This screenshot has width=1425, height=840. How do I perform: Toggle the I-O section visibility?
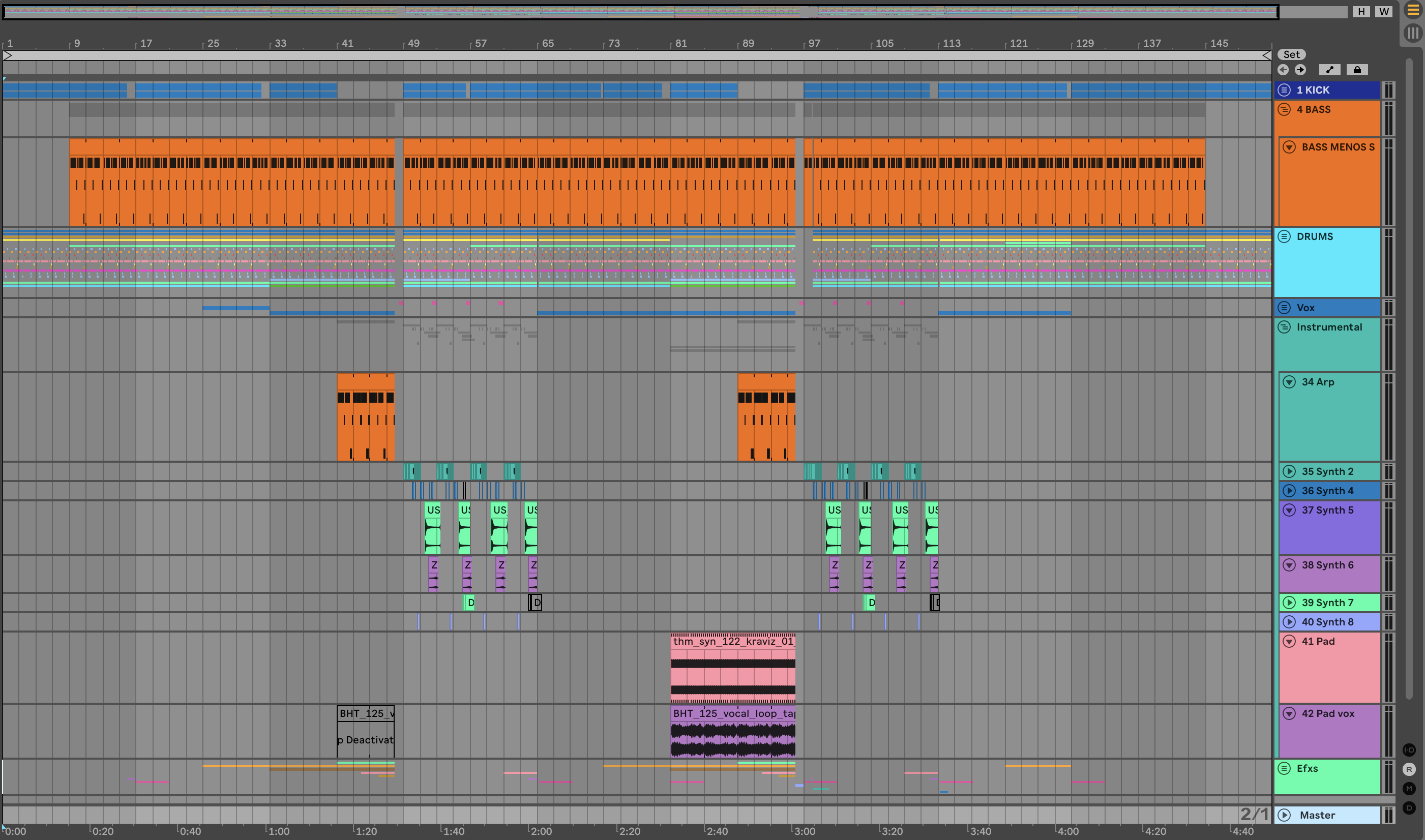[1409, 750]
